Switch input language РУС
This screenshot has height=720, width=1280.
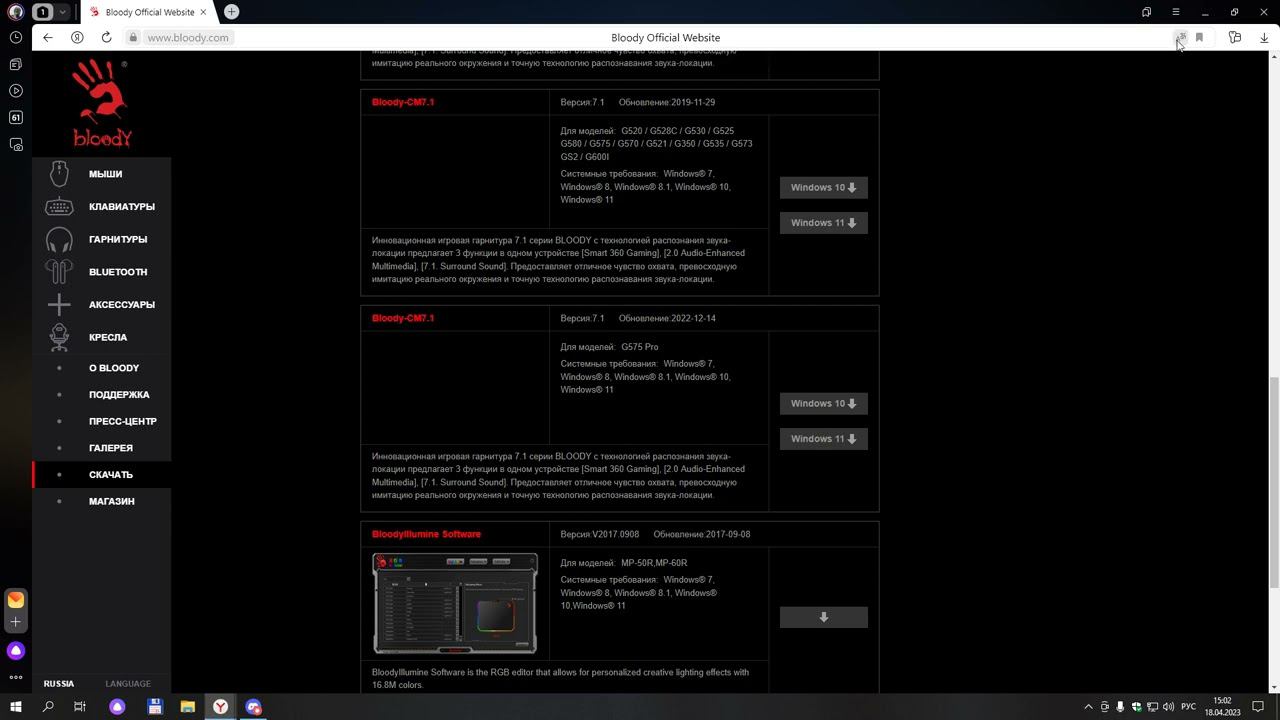[x=1188, y=707]
